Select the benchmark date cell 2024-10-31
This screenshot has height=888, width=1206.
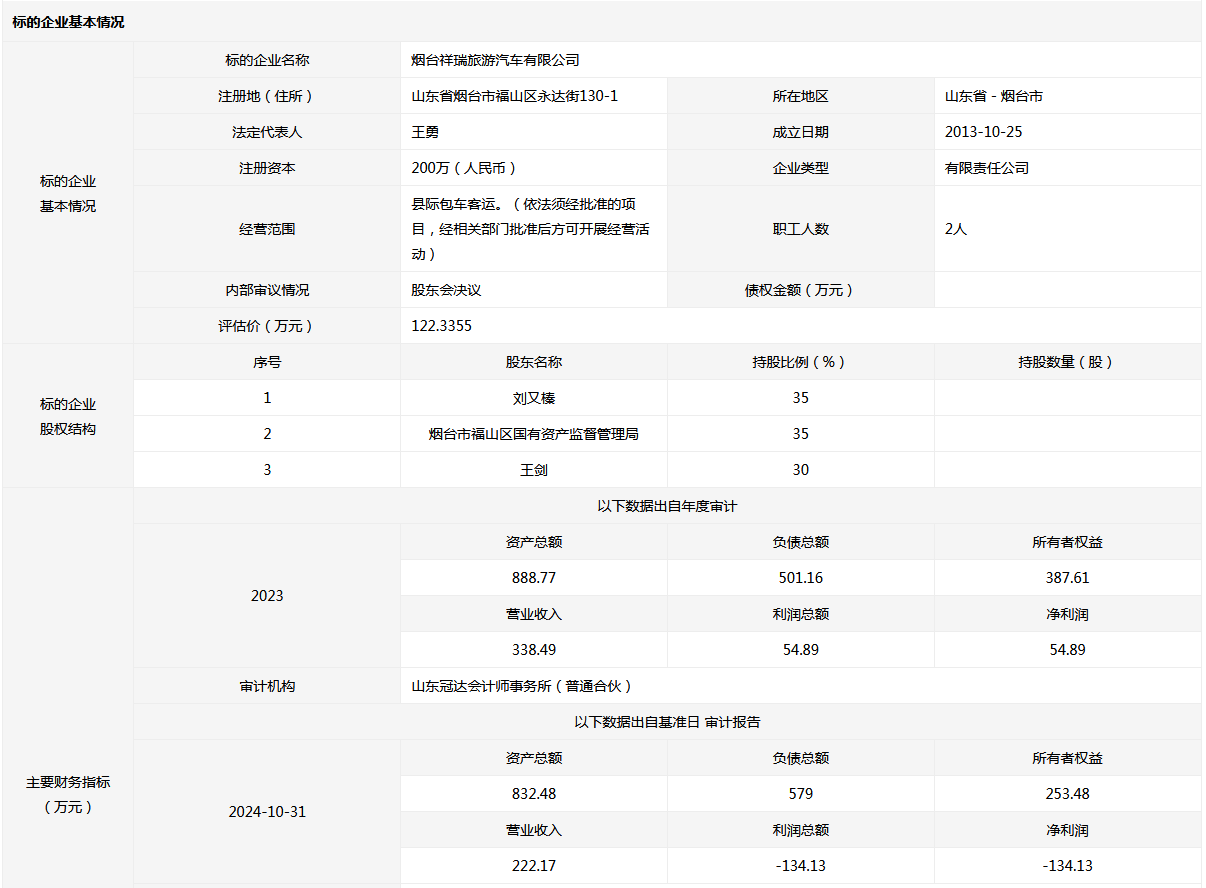(x=267, y=812)
